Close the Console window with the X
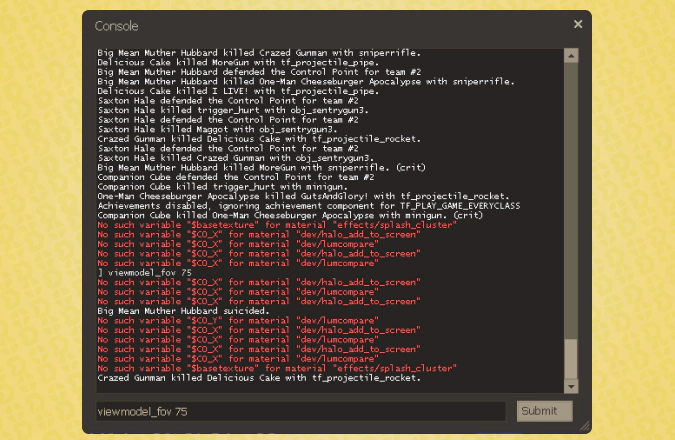 (577, 24)
